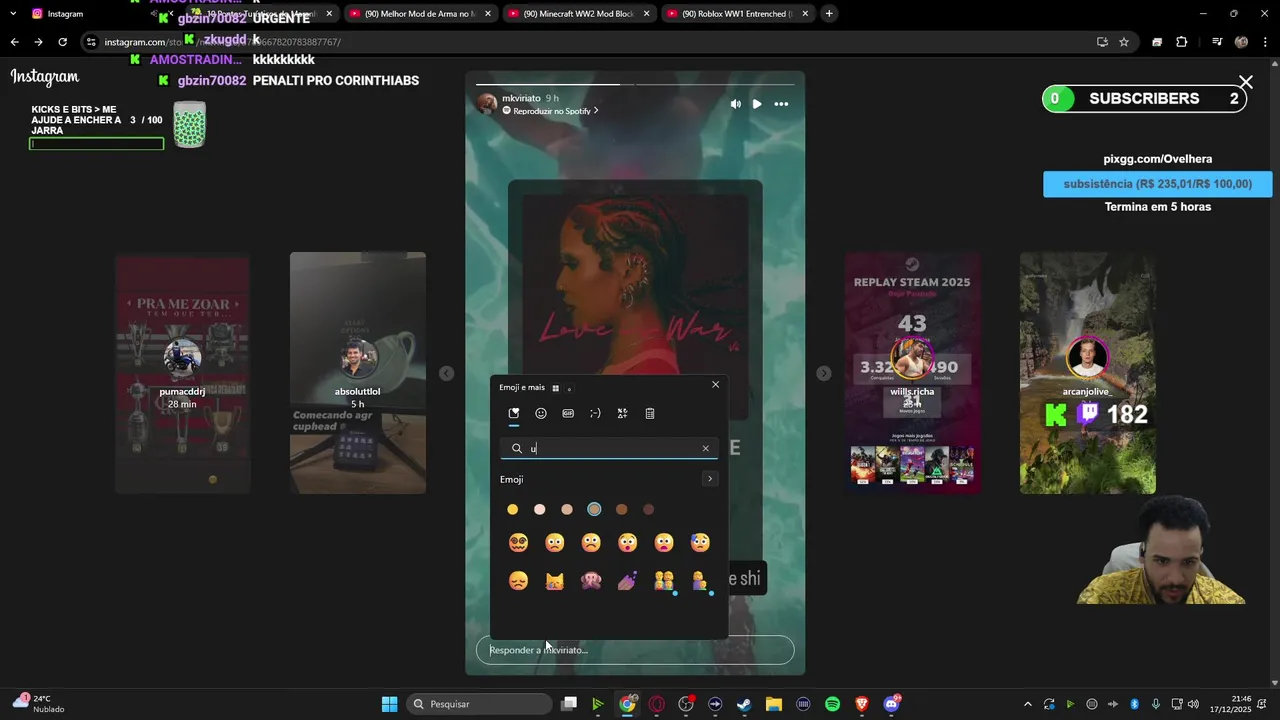Select the medium-light skin tone
Screen dimensions: 1280x720
567,509
